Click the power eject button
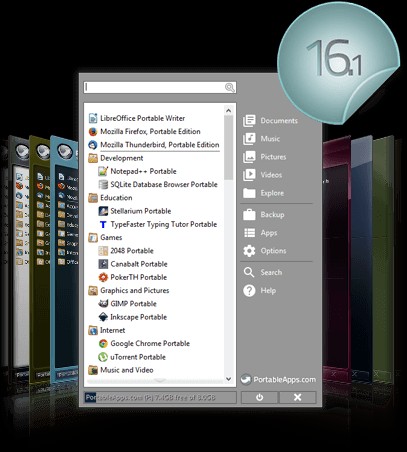This screenshot has height=452, width=407. pos(259,397)
